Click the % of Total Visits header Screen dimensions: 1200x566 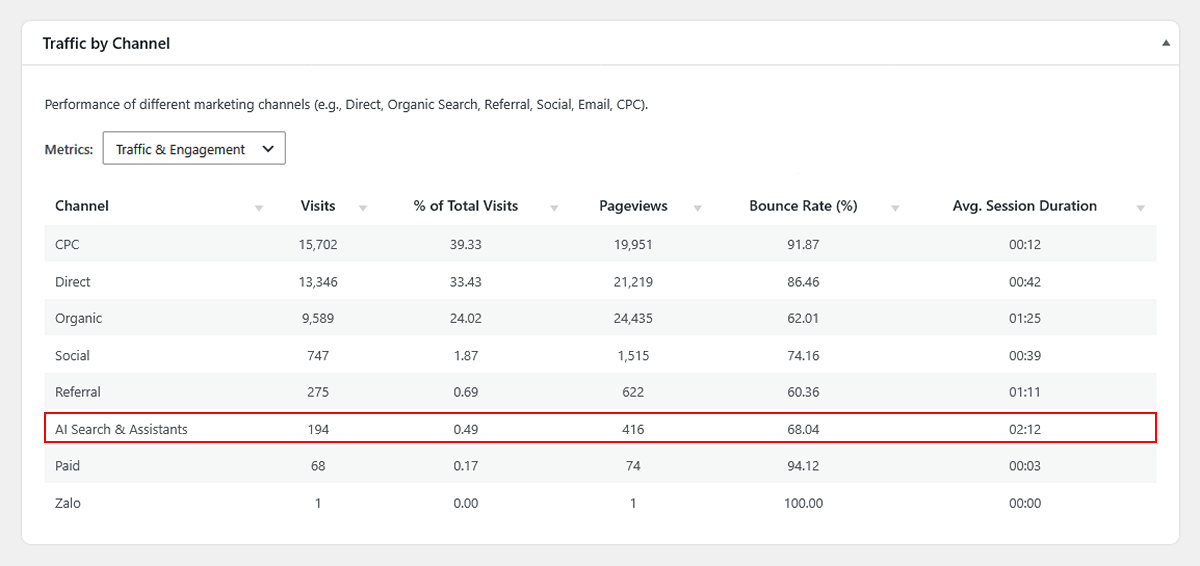pyautogui.click(x=466, y=206)
